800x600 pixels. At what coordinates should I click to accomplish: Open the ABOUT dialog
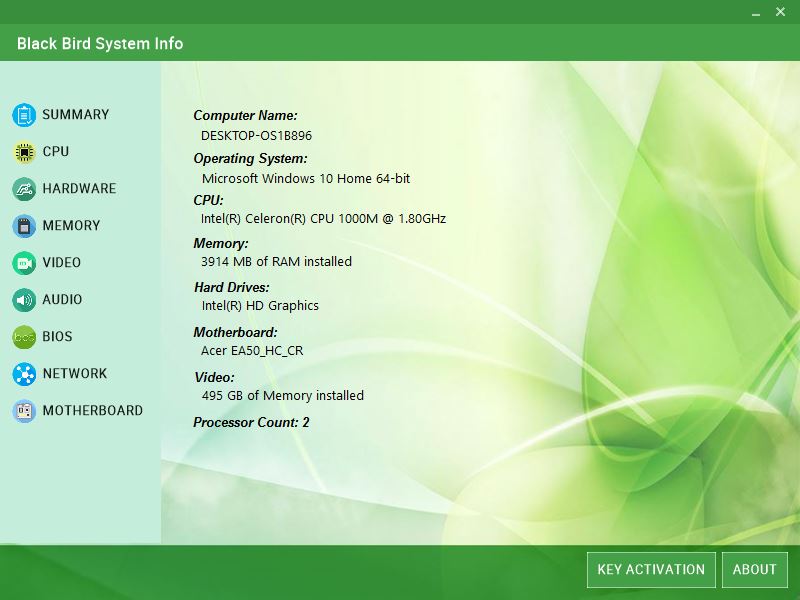[x=755, y=569]
